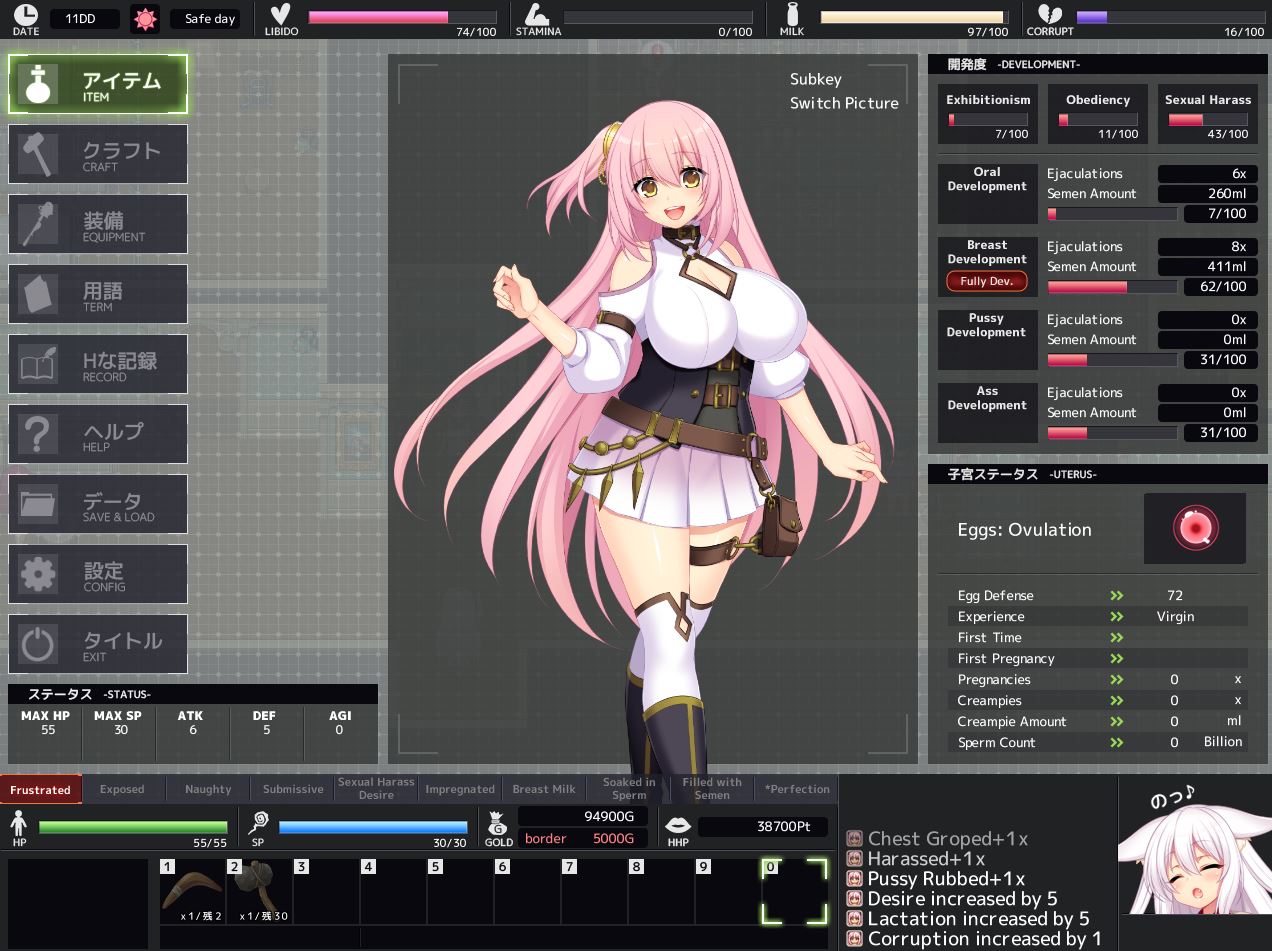Screen dimensions: 1272x951
Task: Click the Craft hammer icon
Action: [38, 154]
